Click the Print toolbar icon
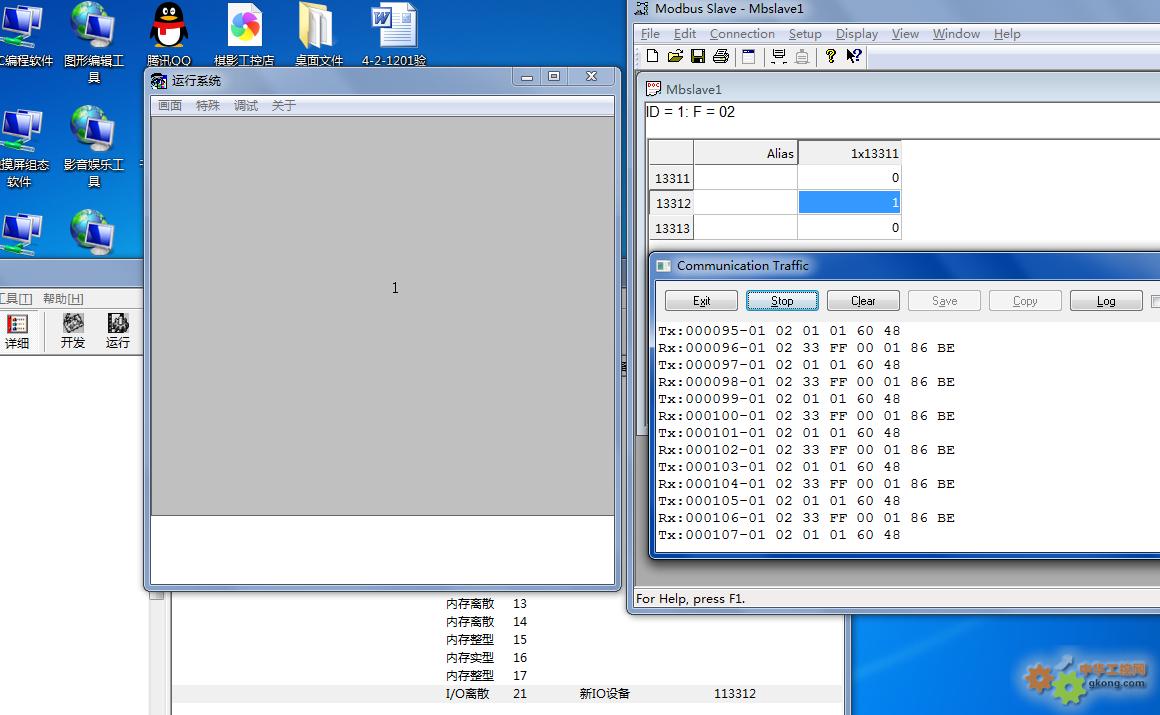1160x715 pixels. (x=720, y=57)
